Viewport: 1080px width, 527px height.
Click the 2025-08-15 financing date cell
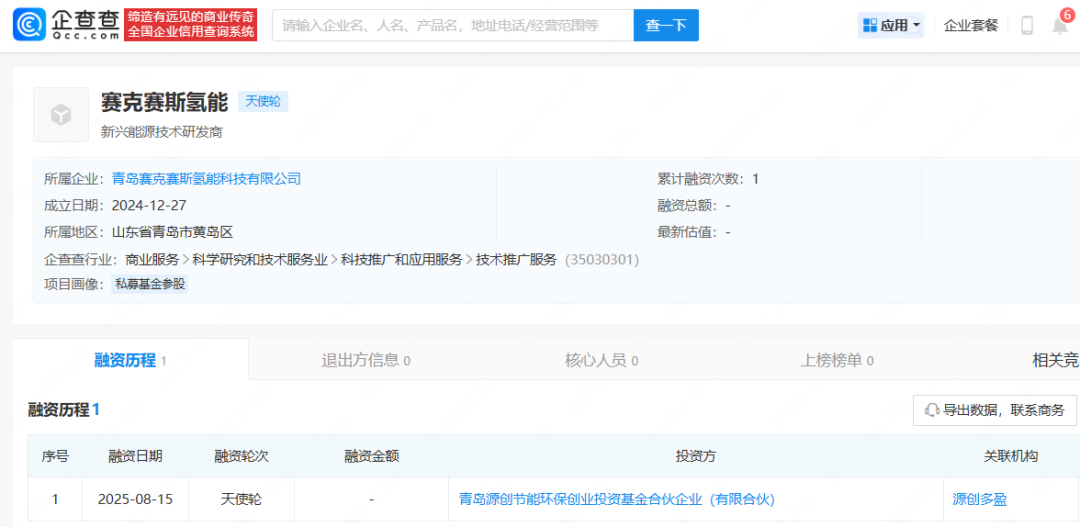pos(136,499)
